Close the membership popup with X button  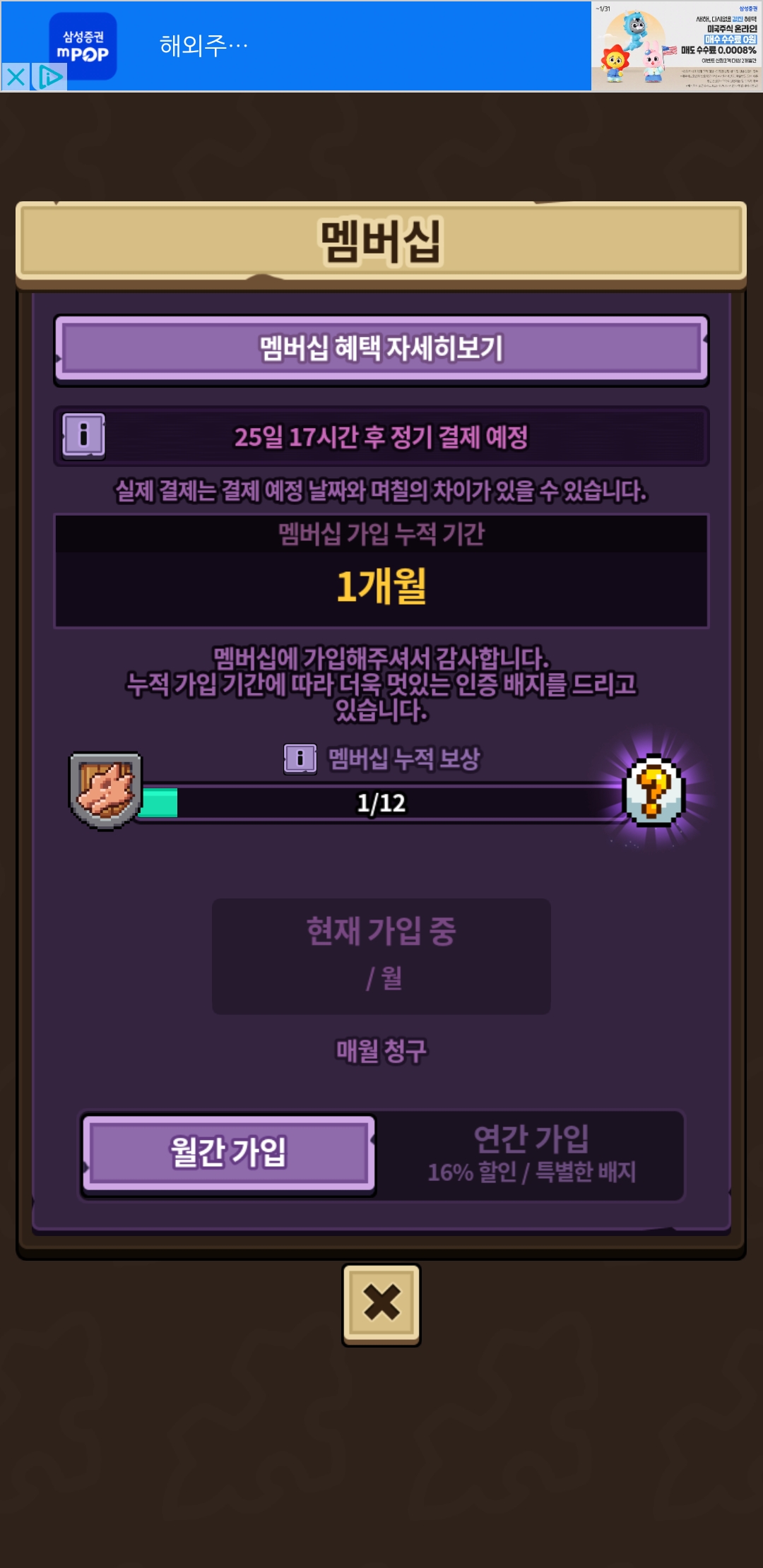(x=381, y=1304)
